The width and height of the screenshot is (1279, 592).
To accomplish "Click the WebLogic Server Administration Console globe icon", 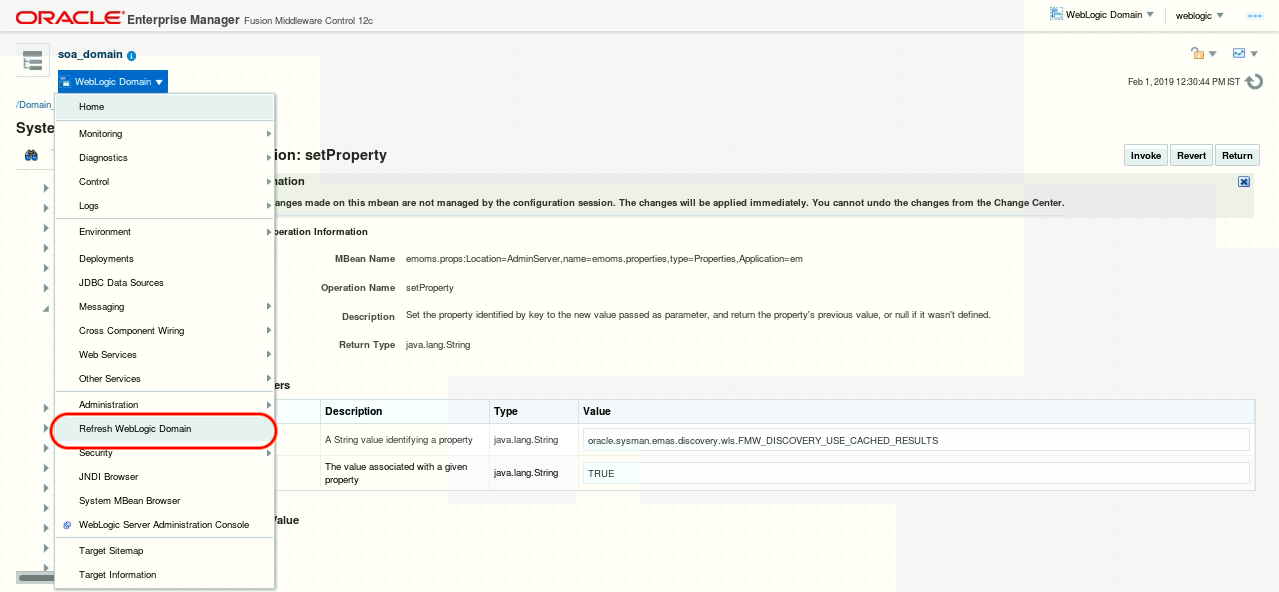I will (x=66, y=524).
